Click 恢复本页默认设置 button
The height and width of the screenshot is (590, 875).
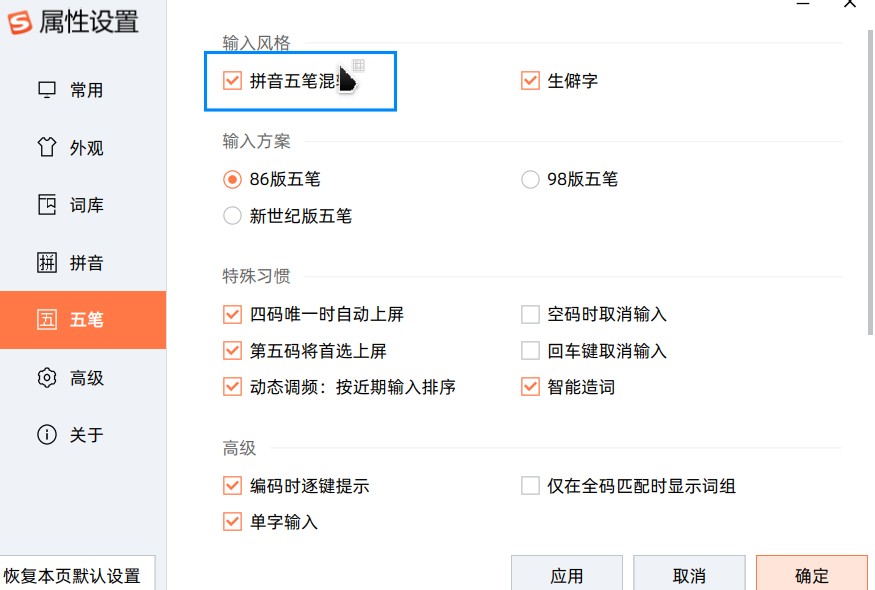coord(74,575)
